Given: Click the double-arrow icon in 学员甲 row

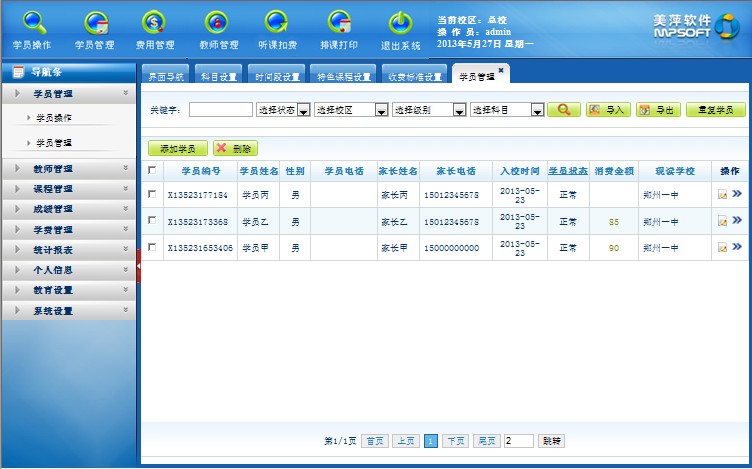Looking at the screenshot, I should pyautogui.click(x=737, y=247).
